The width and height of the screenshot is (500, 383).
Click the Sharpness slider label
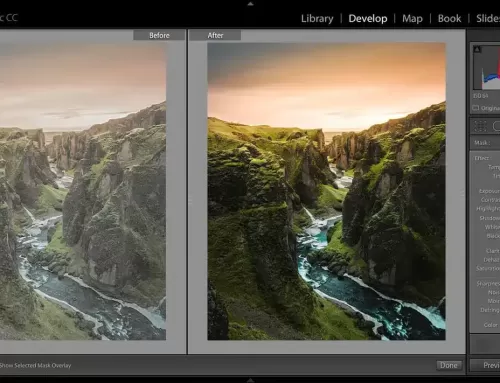click(x=488, y=284)
